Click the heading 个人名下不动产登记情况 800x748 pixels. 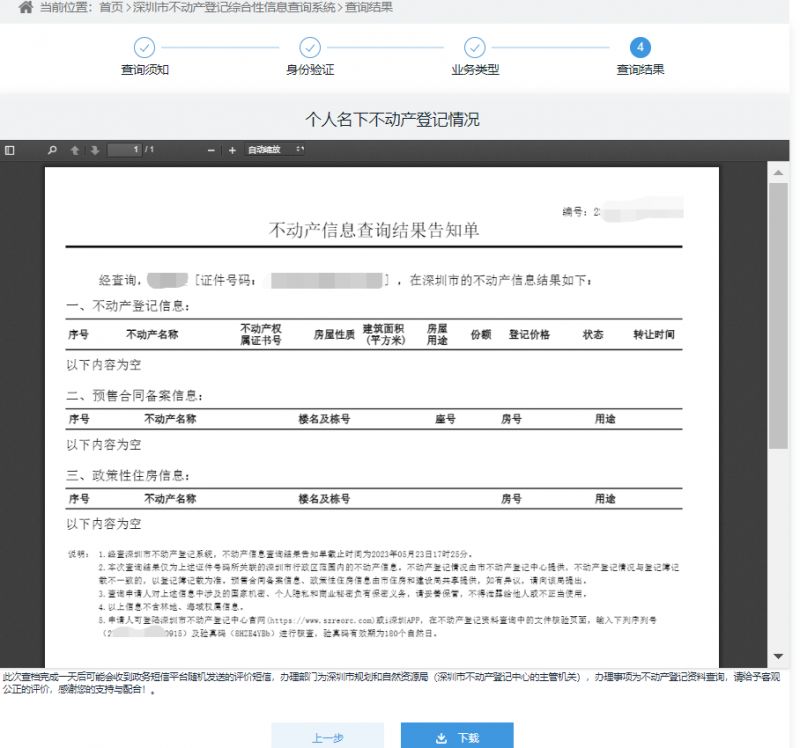(392, 119)
